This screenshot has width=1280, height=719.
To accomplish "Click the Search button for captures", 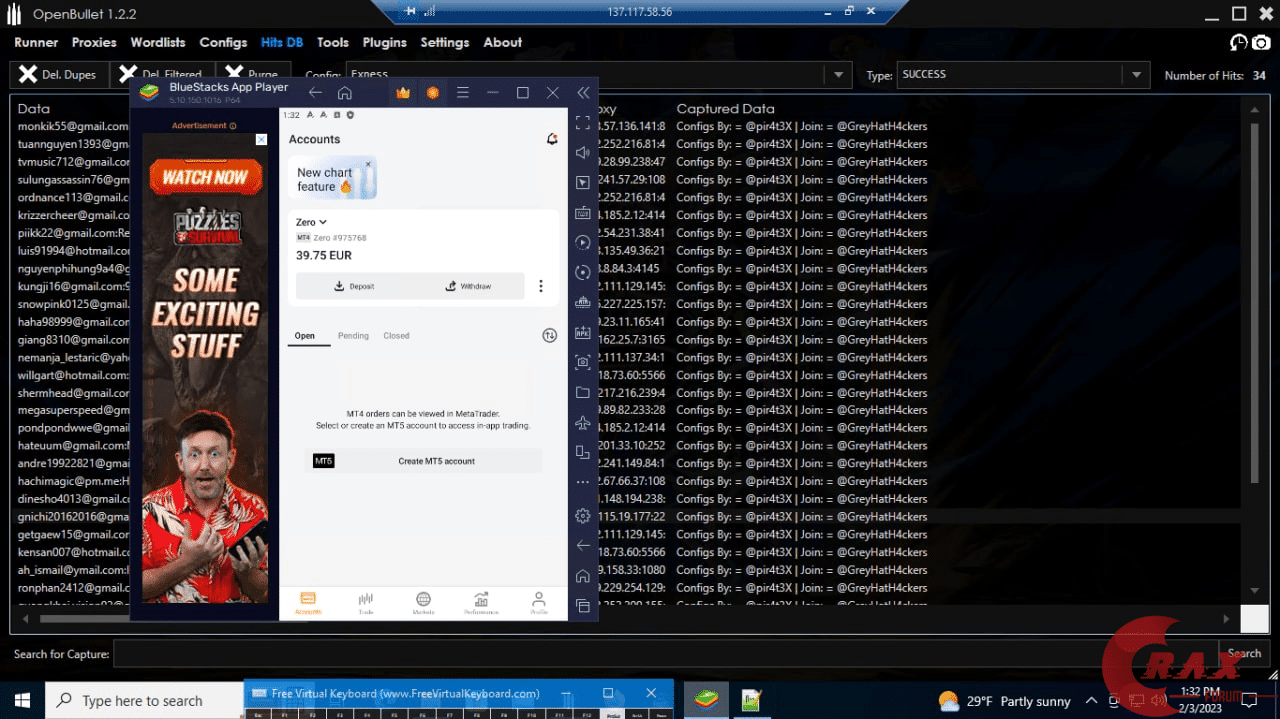I will (x=1244, y=654).
